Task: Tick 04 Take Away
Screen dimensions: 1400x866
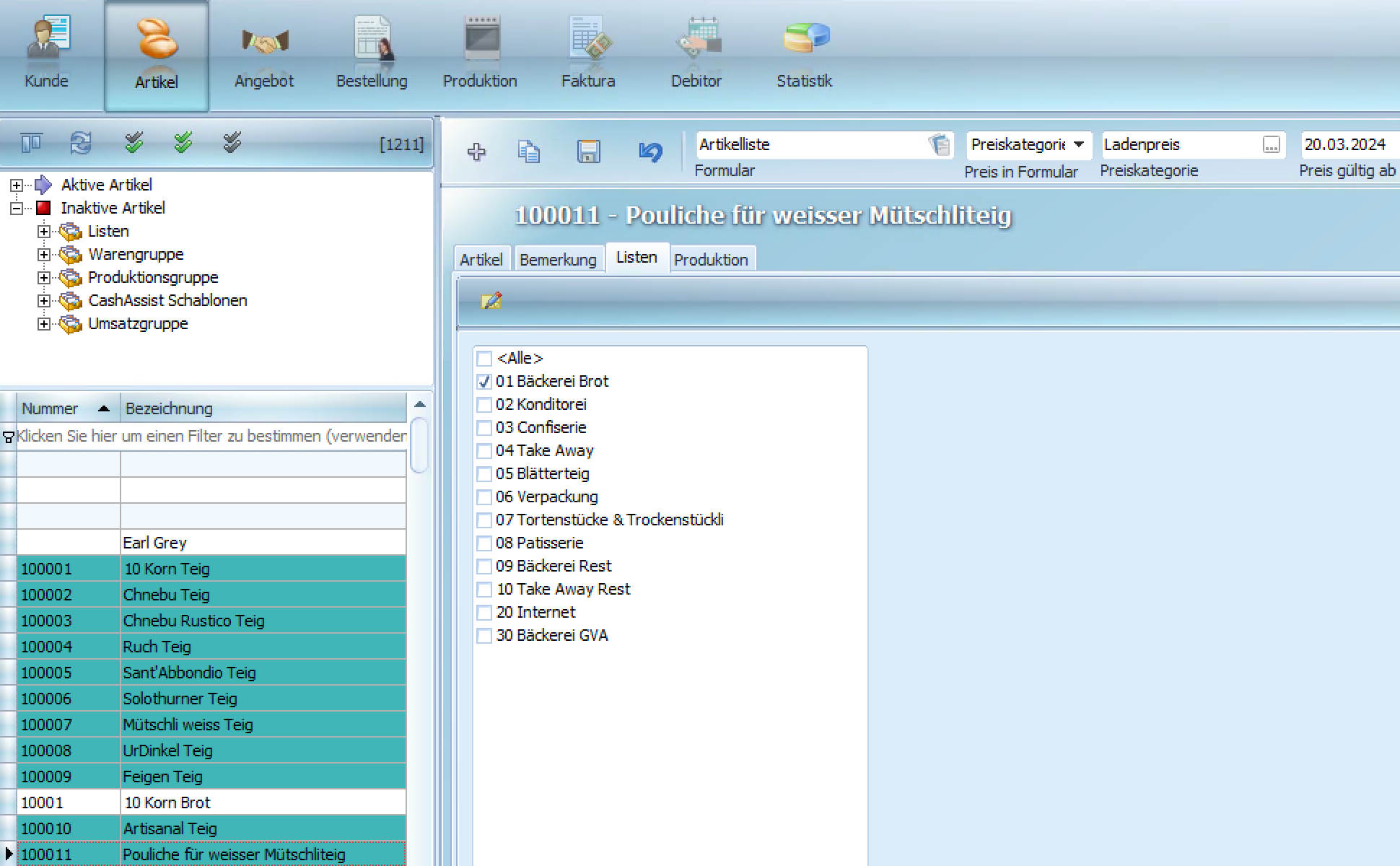Action: (x=484, y=450)
